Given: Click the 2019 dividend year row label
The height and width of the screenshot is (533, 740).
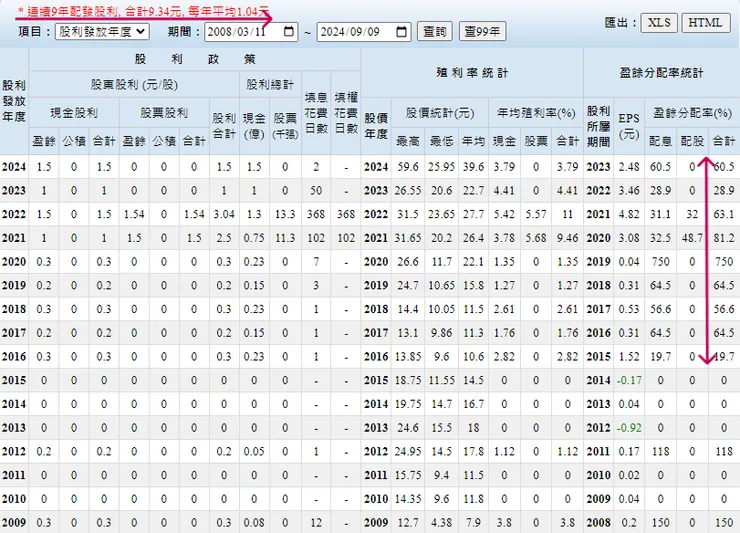Looking at the screenshot, I should [14, 285].
